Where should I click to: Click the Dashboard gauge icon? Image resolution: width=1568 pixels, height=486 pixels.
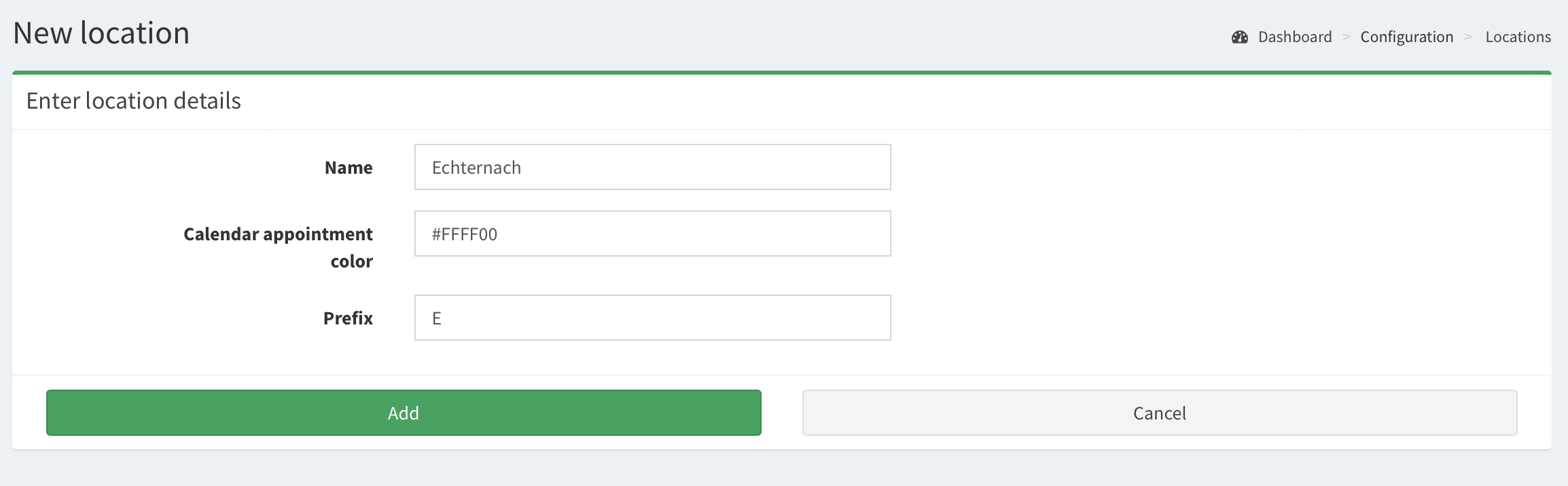[1240, 37]
